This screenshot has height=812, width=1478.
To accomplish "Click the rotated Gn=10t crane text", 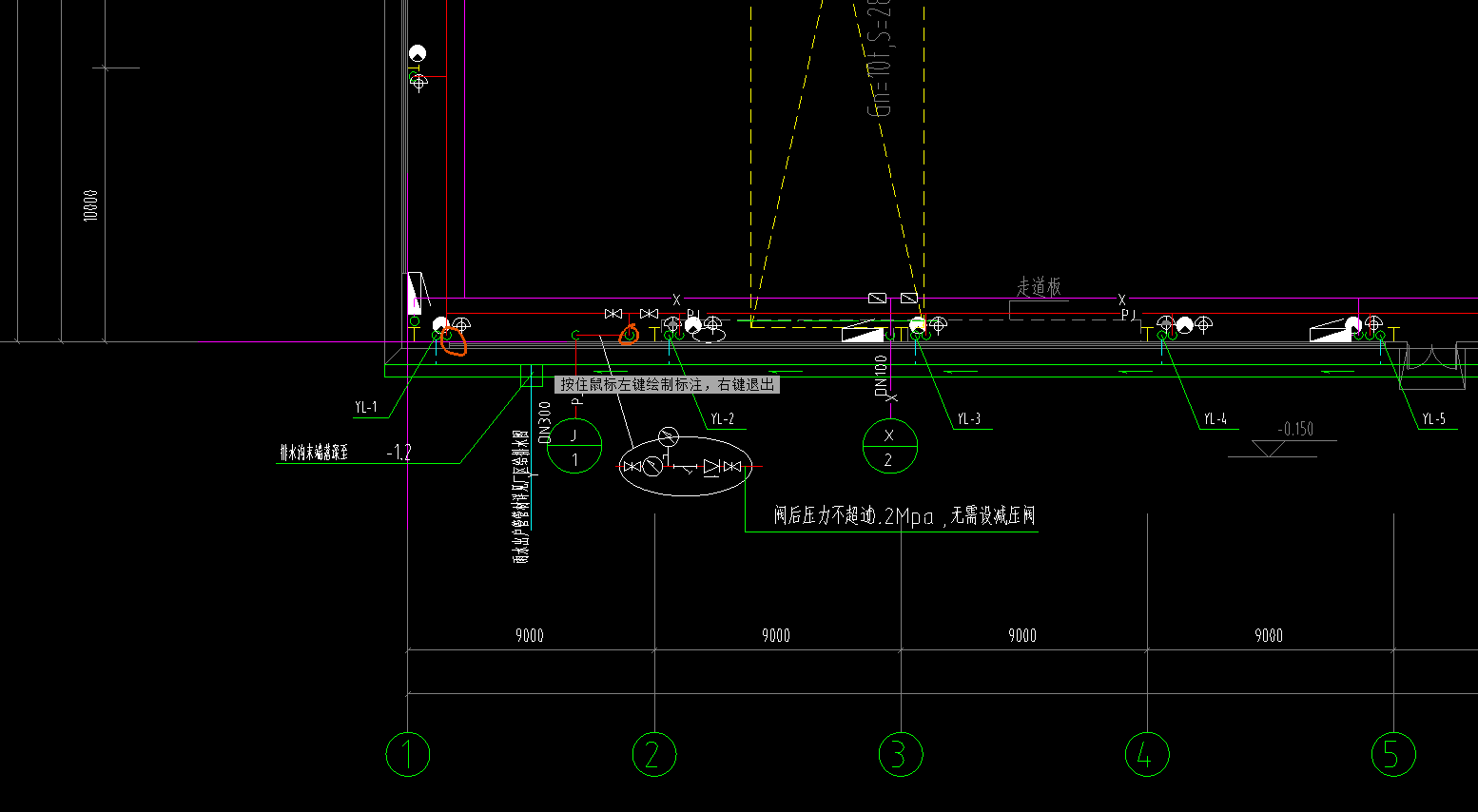I will [x=881, y=58].
